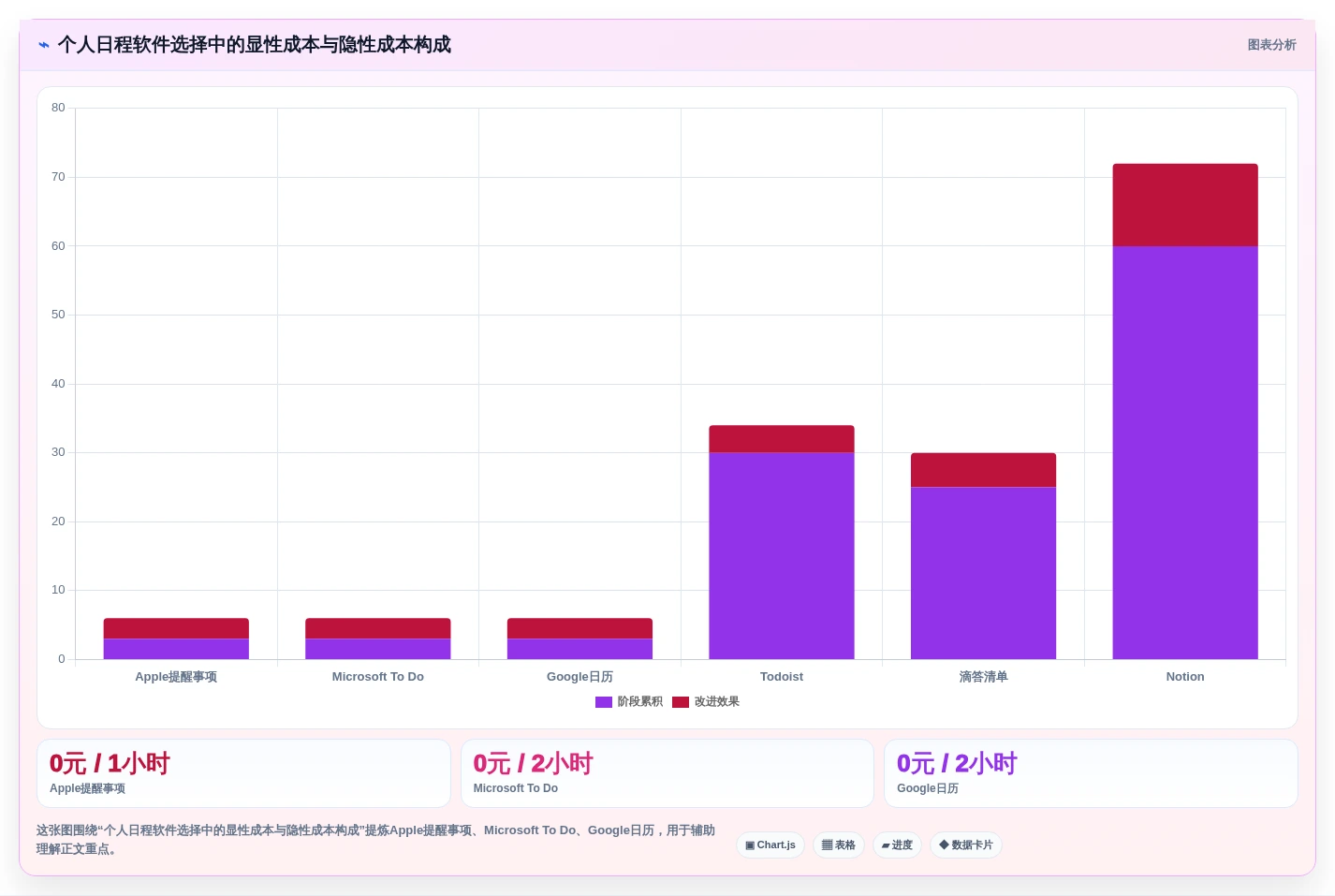The height and width of the screenshot is (896, 1335).
Task: Select the 表格 tag
Action: coord(839,845)
